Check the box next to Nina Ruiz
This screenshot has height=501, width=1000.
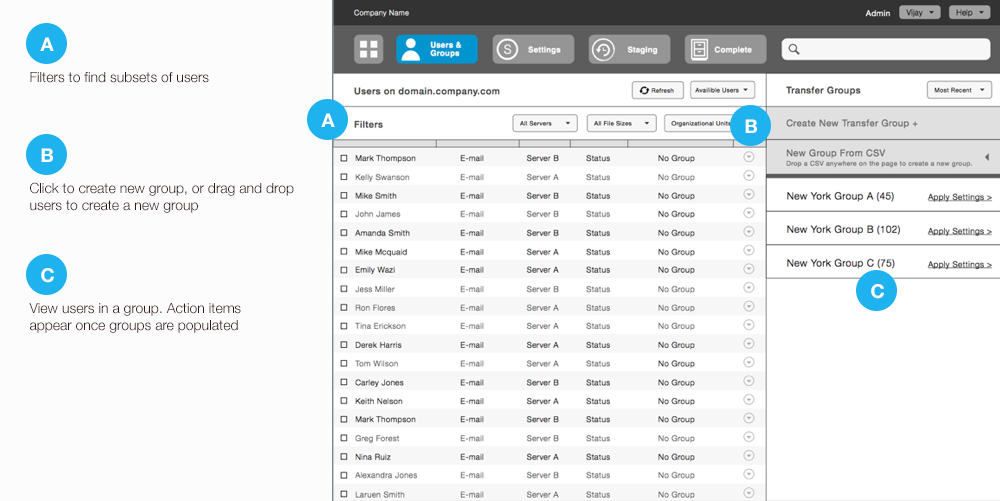coord(344,457)
